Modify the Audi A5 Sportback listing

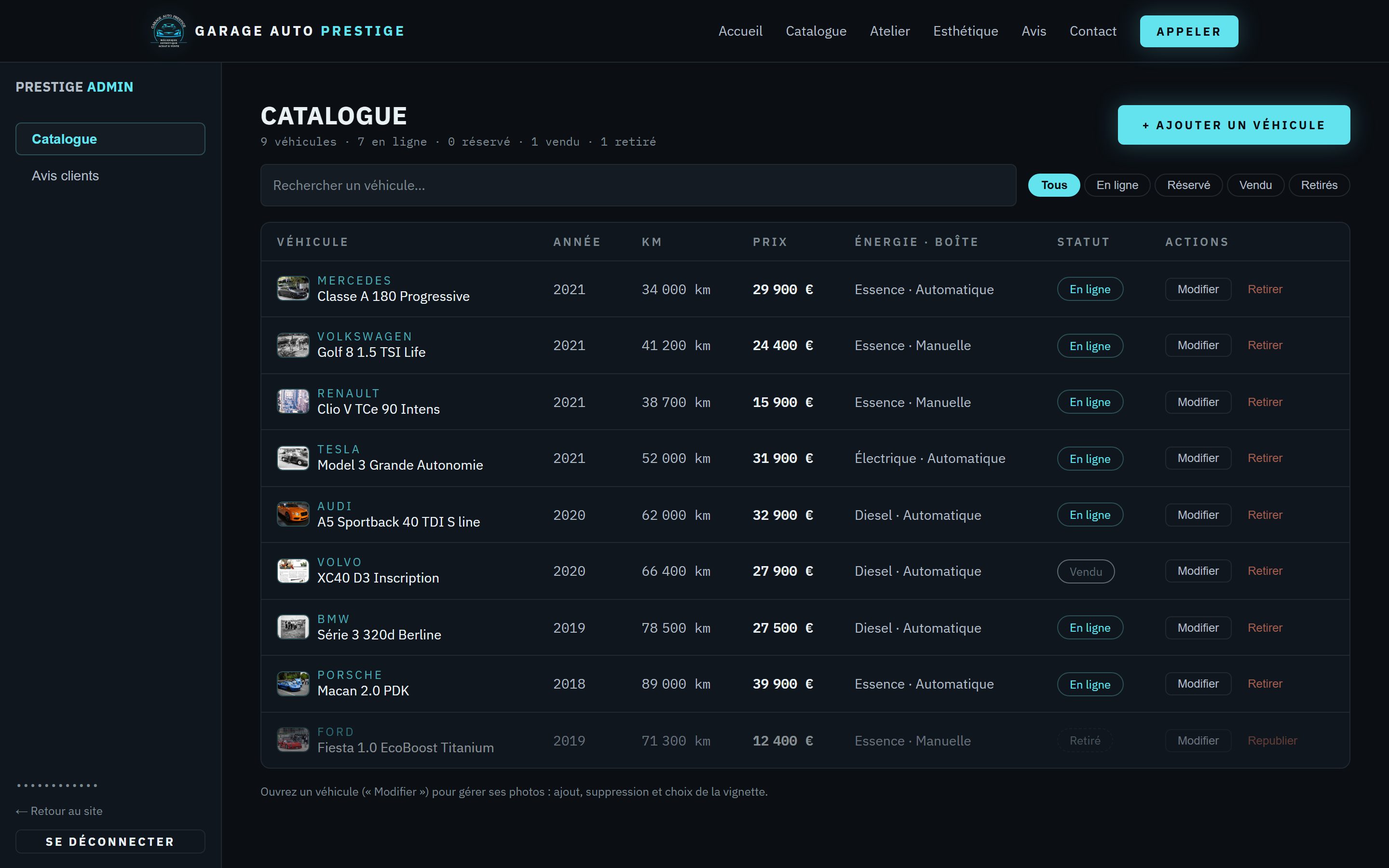tap(1198, 515)
